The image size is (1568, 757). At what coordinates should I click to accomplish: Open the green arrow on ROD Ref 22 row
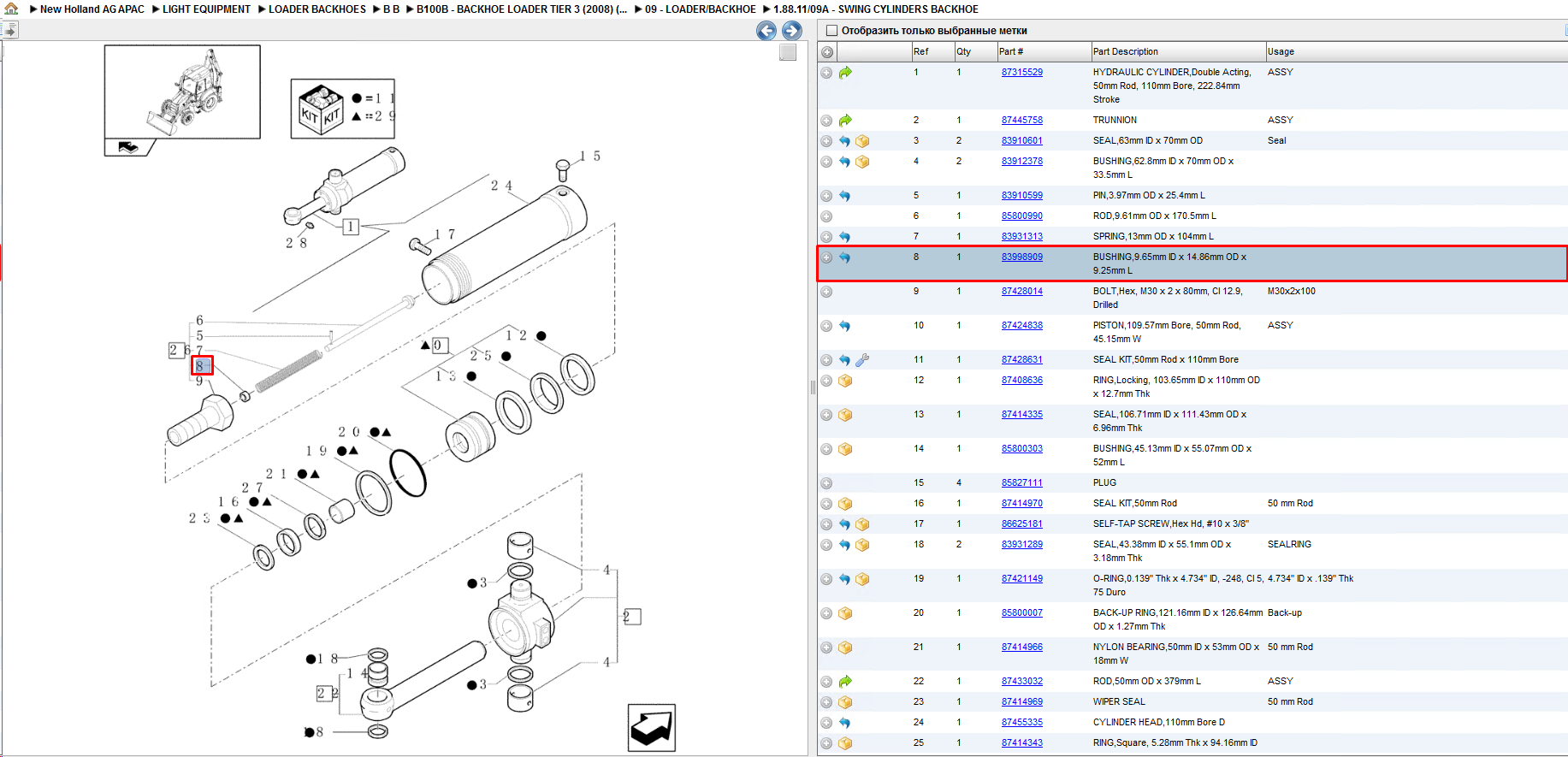(845, 682)
